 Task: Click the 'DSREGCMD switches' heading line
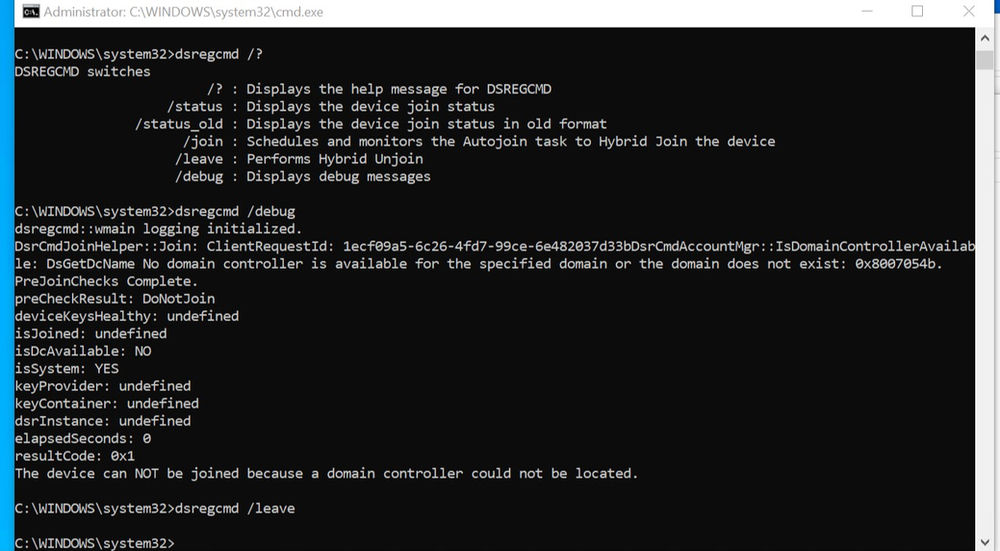[x=83, y=71]
